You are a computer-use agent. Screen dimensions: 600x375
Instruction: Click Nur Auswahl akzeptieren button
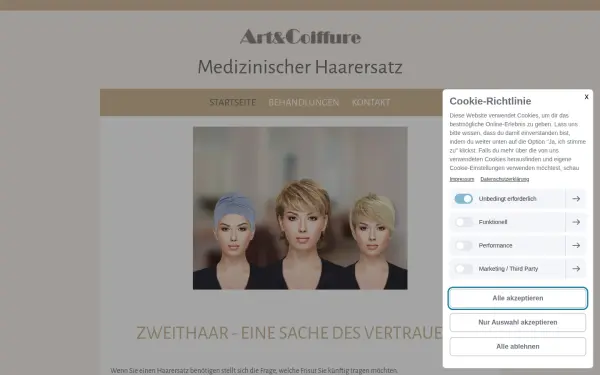point(518,322)
